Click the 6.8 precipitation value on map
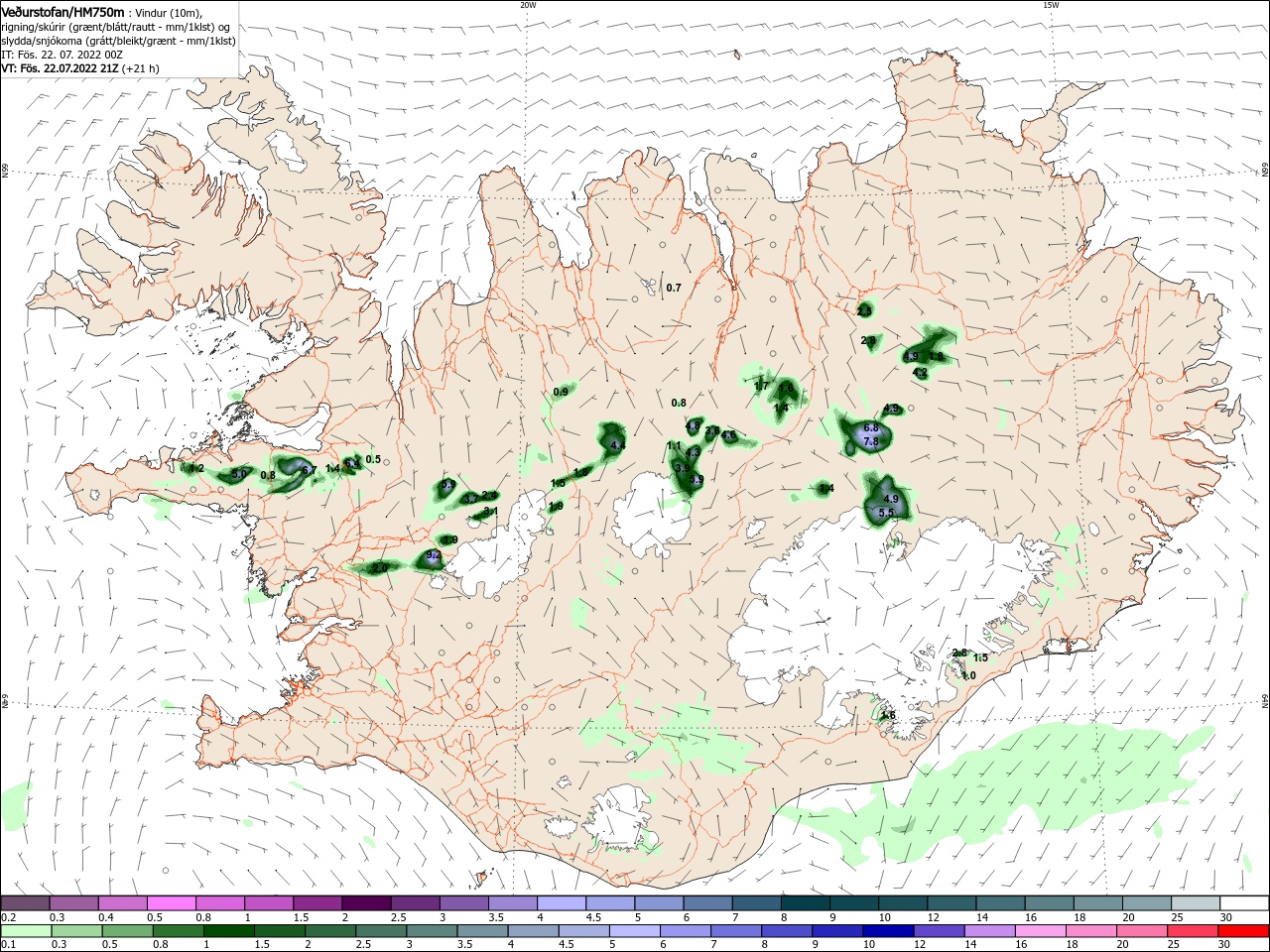The width and height of the screenshot is (1270, 952). (x=871, y=427)
